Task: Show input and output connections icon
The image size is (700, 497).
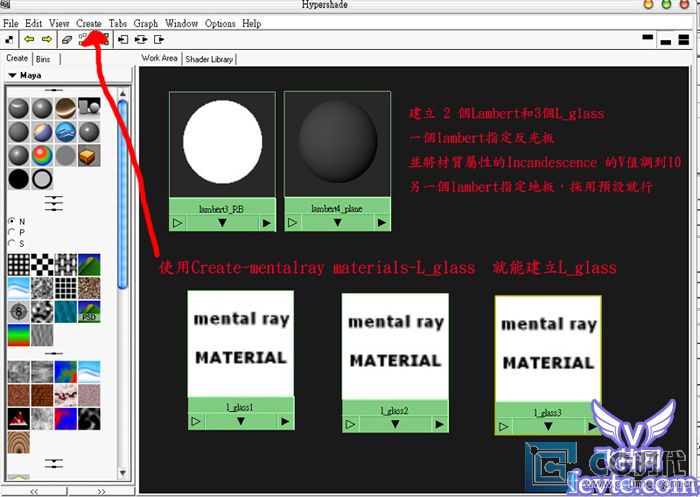Action: point(141,40)
